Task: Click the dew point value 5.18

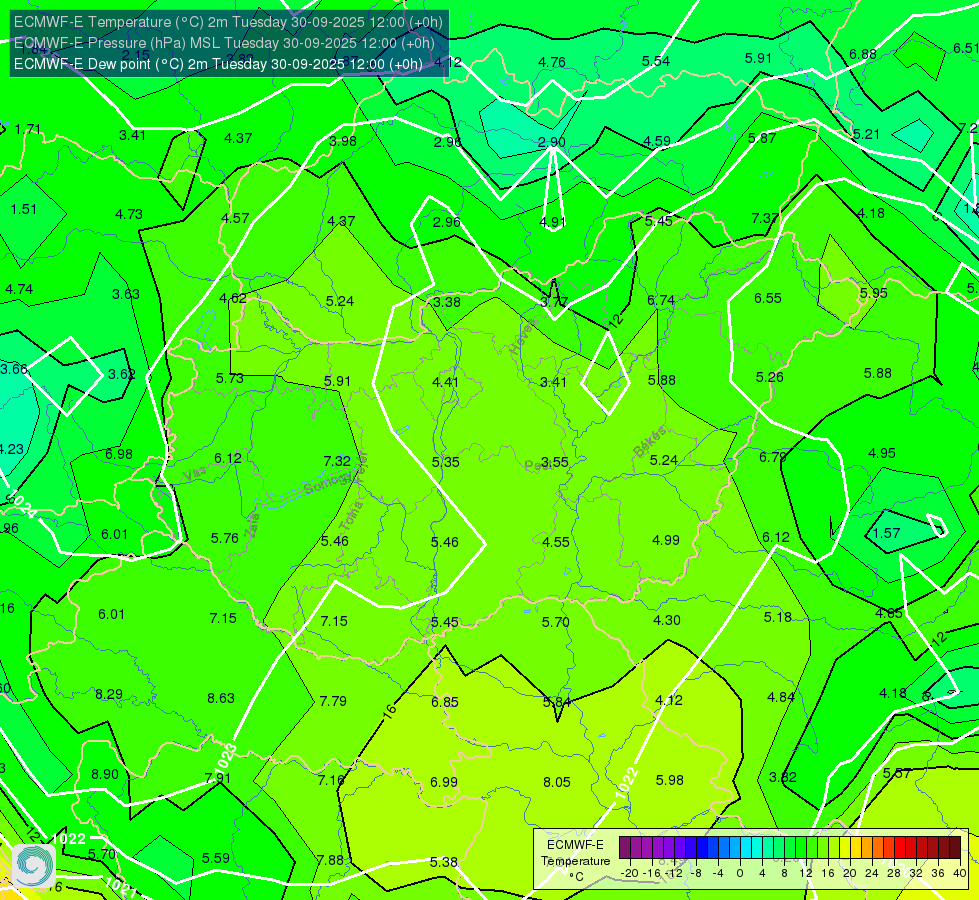Action: [777, 617]
